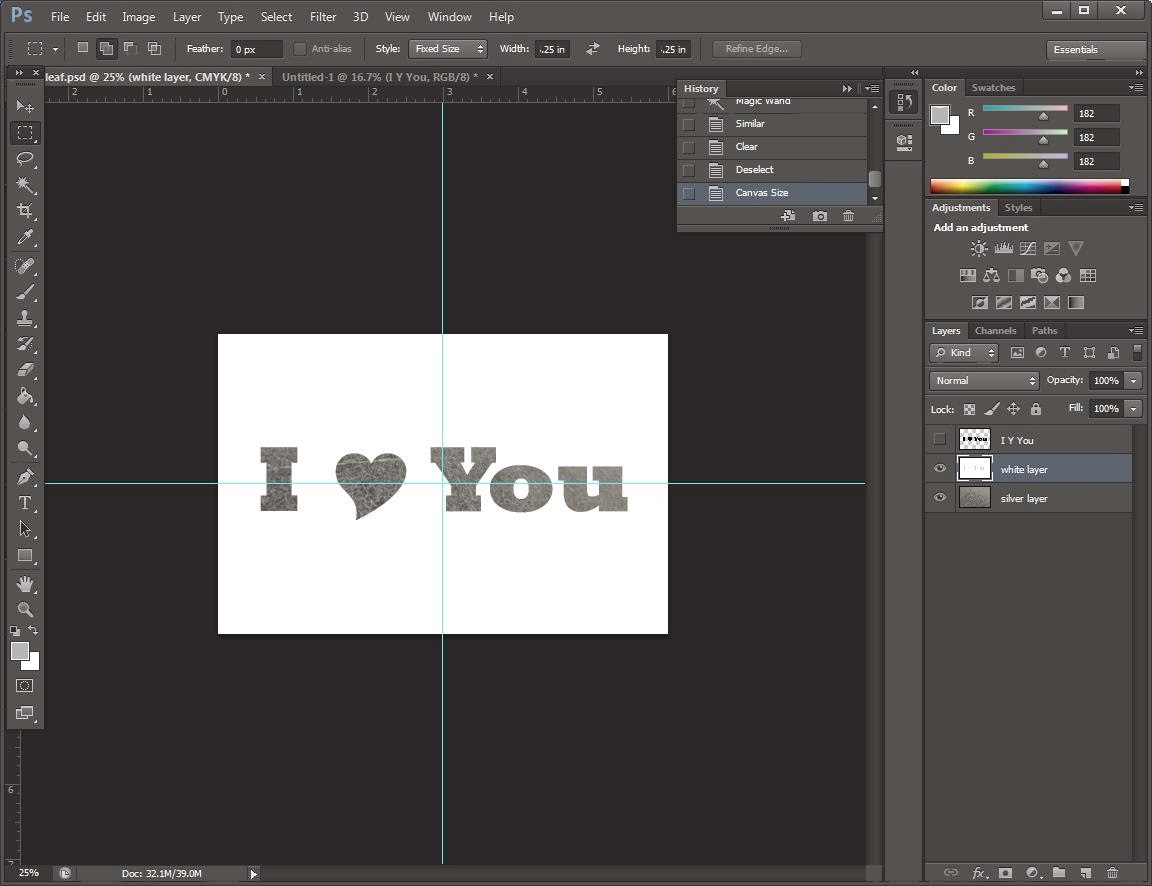1152x886 pixels.
Task: Enable the Anti-alias checkbox
Action: (300, 49)
